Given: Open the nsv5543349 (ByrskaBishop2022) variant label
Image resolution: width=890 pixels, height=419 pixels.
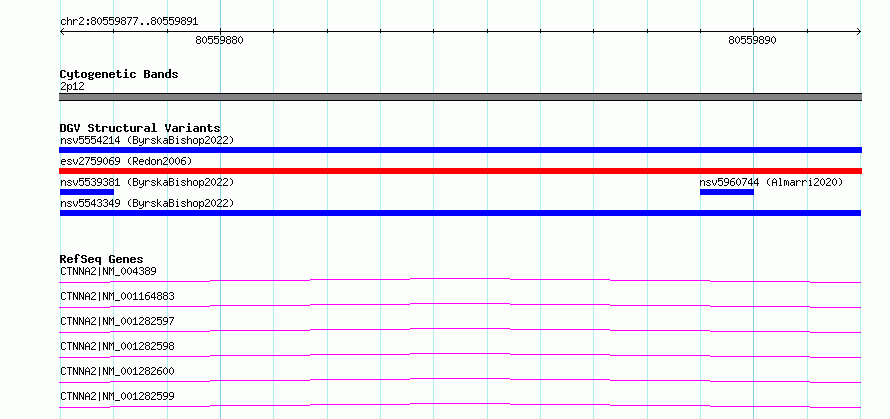Looking at the screenshot, I should point(147,203).
